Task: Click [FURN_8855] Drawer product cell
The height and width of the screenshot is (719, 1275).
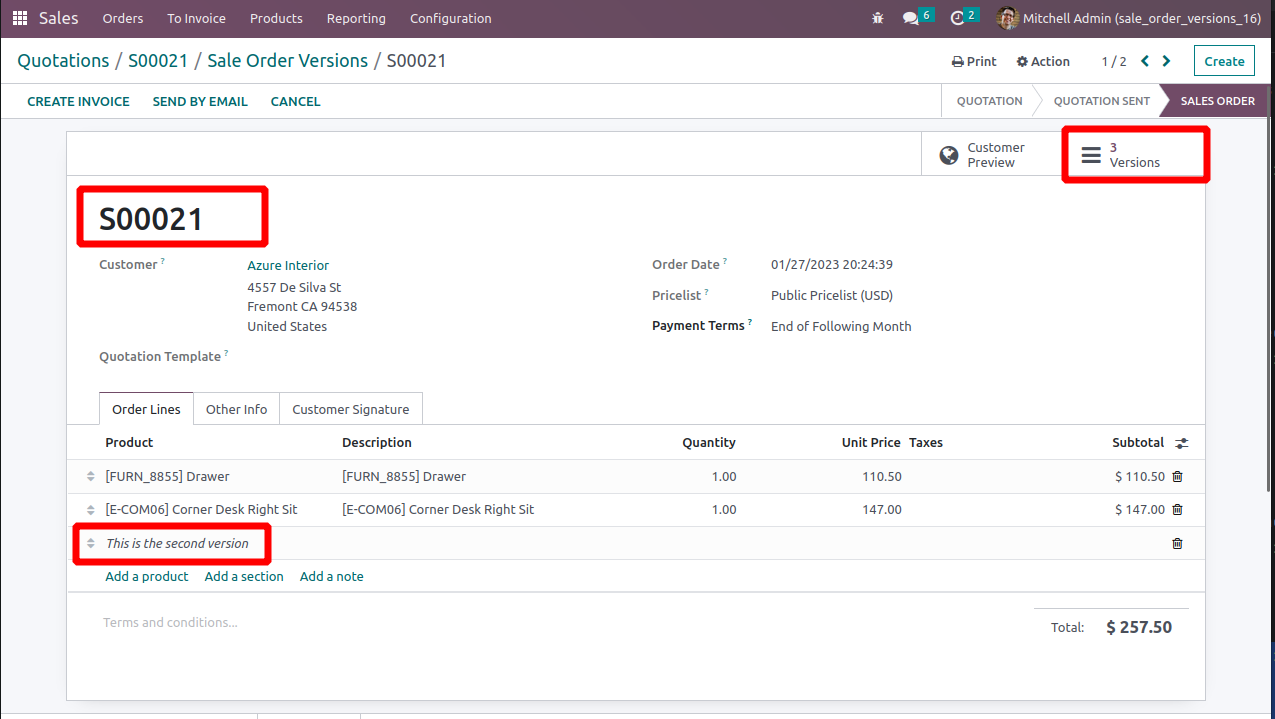Action: (167, 477)
